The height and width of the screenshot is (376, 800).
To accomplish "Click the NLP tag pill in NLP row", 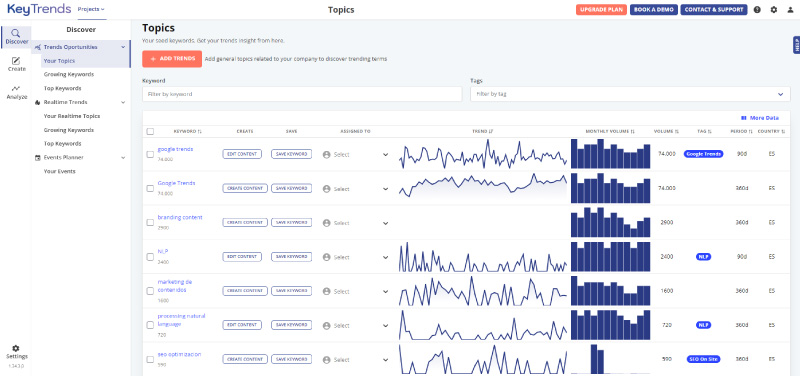I will tap(704, 257).
